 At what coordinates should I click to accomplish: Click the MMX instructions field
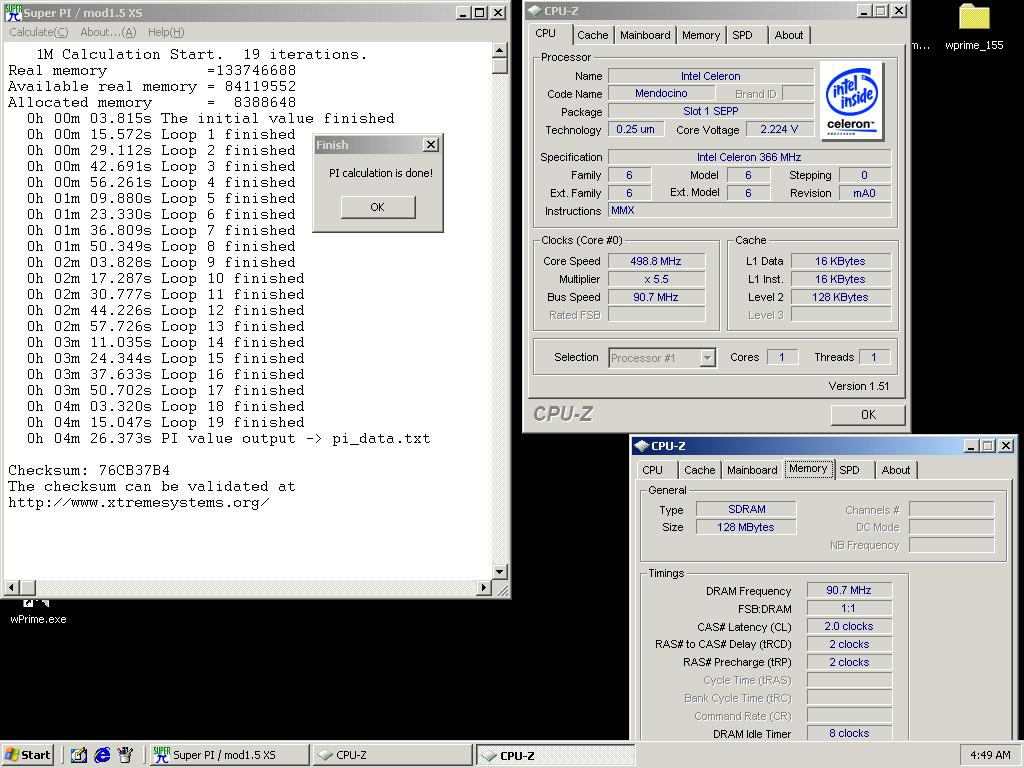[749, 210]
